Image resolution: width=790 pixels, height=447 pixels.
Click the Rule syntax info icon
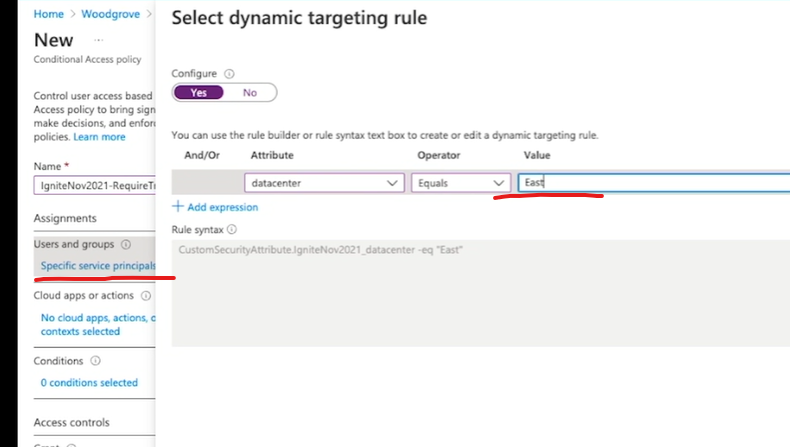[x=232, y=230]
